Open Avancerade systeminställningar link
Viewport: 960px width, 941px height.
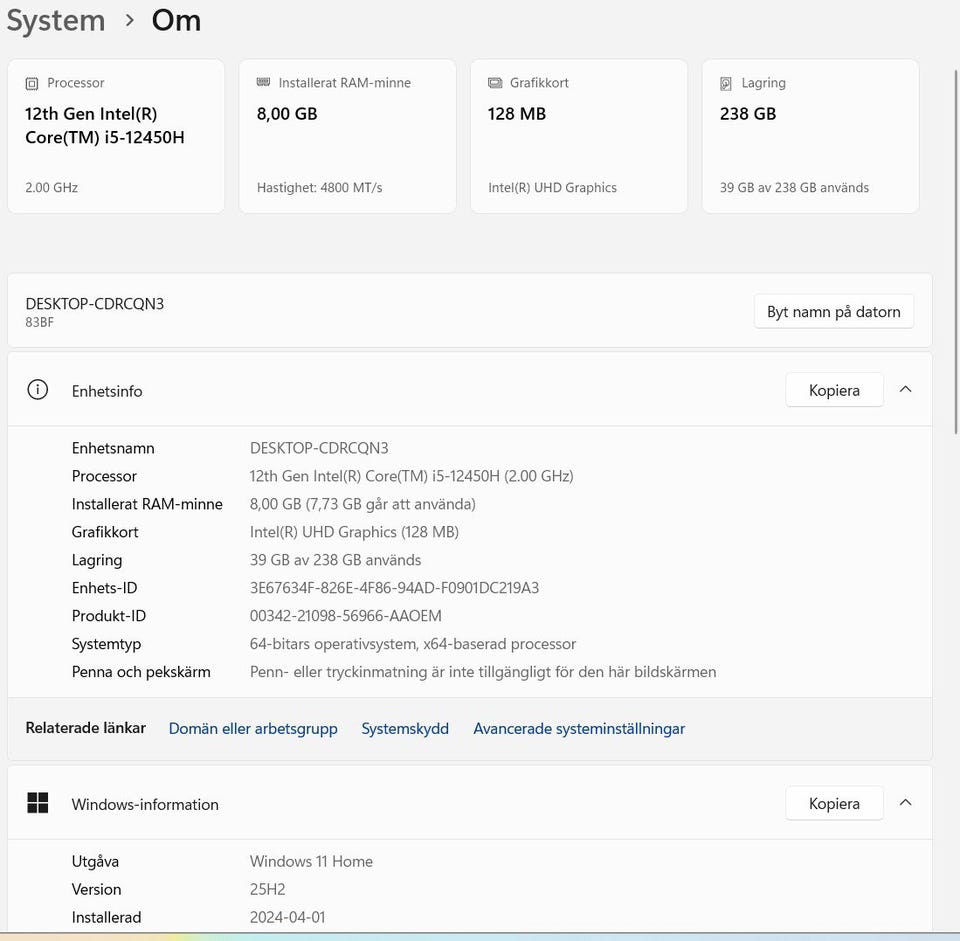[x=579, y=729]
